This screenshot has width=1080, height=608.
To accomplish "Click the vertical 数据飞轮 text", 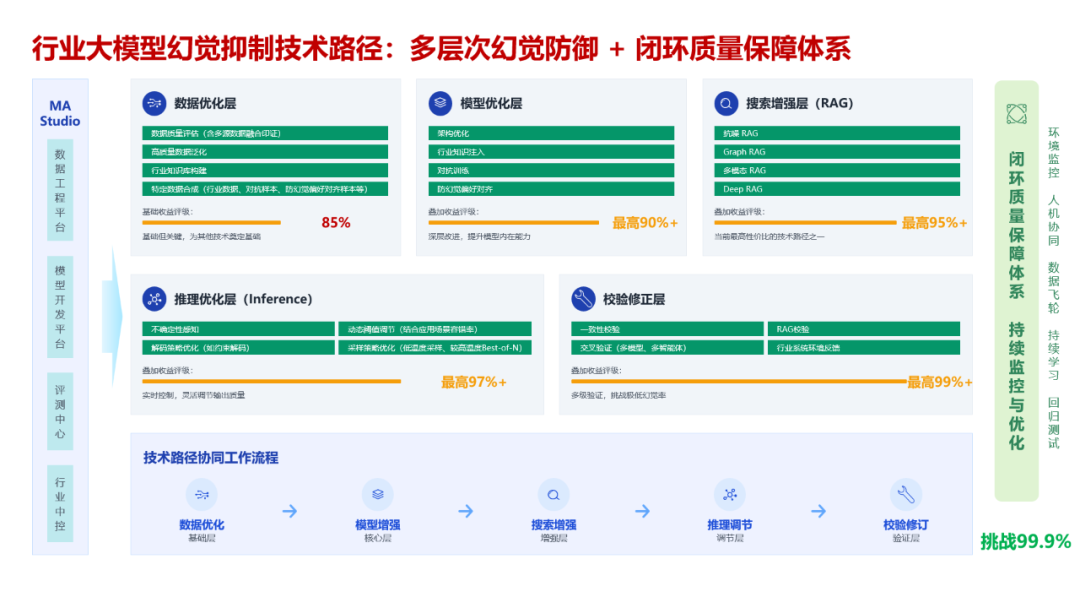I will 1054,287.
